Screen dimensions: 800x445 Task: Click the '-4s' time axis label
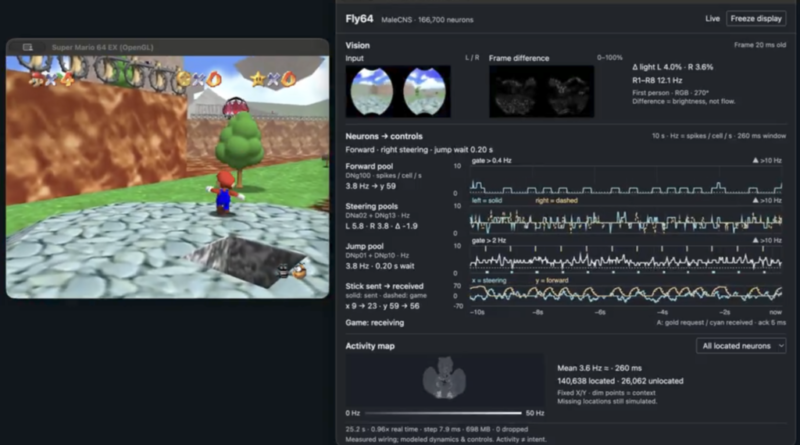click(662, 312)
